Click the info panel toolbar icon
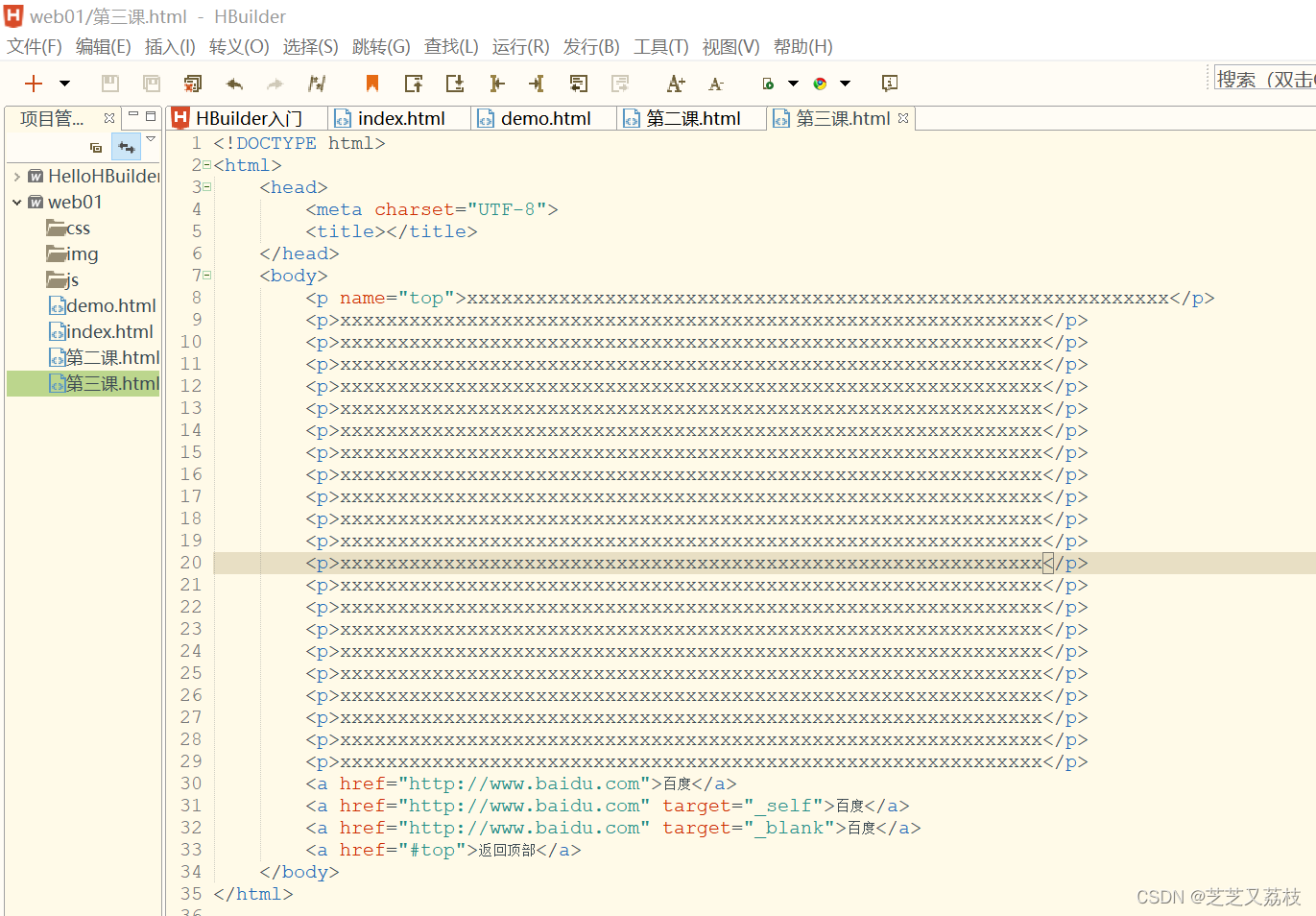Viewport: 1316px width, 916px height. click(890, 84)
